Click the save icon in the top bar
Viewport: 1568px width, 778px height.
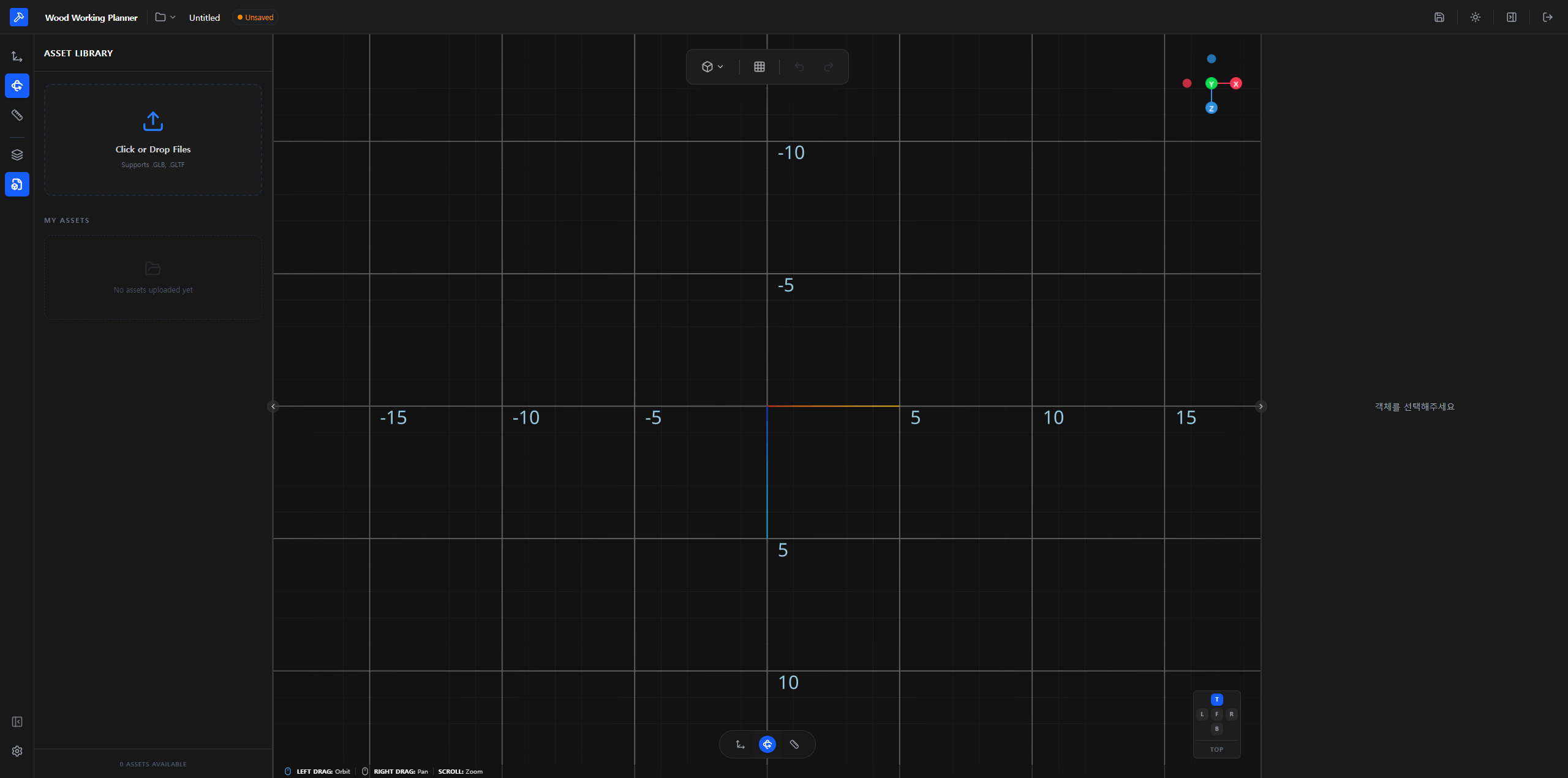coord(1439,17)
